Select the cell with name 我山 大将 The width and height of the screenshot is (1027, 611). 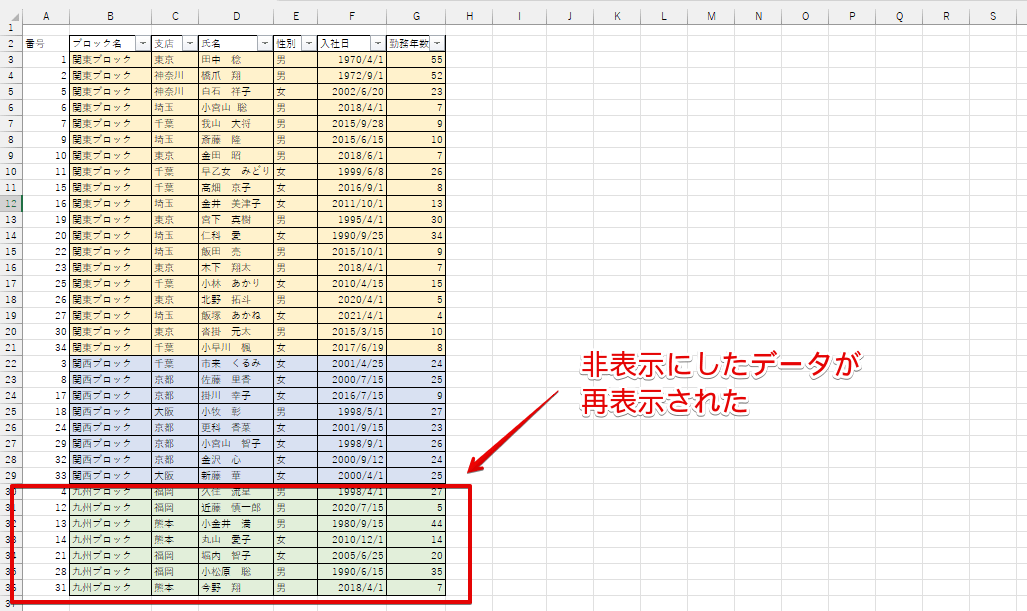click(x=236, y=123)
